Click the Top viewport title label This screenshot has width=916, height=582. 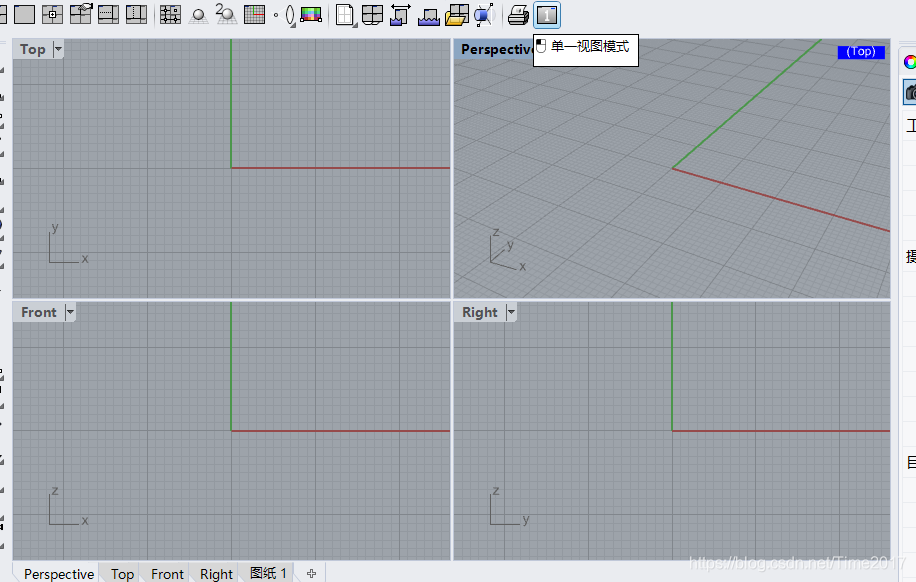(33, 49)
